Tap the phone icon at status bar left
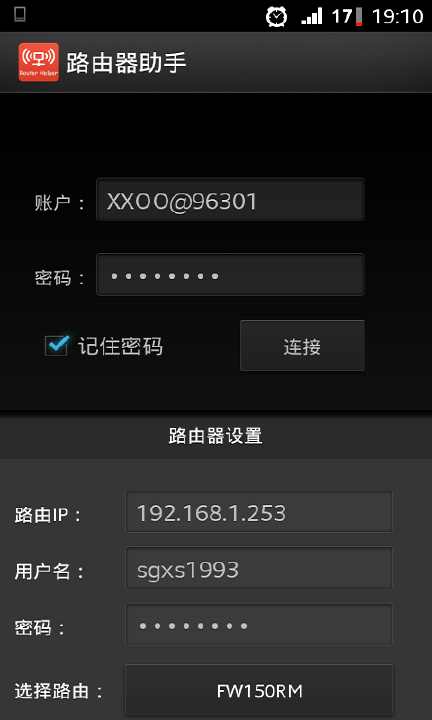The image size is (432, 720). [x=20, y=14]
